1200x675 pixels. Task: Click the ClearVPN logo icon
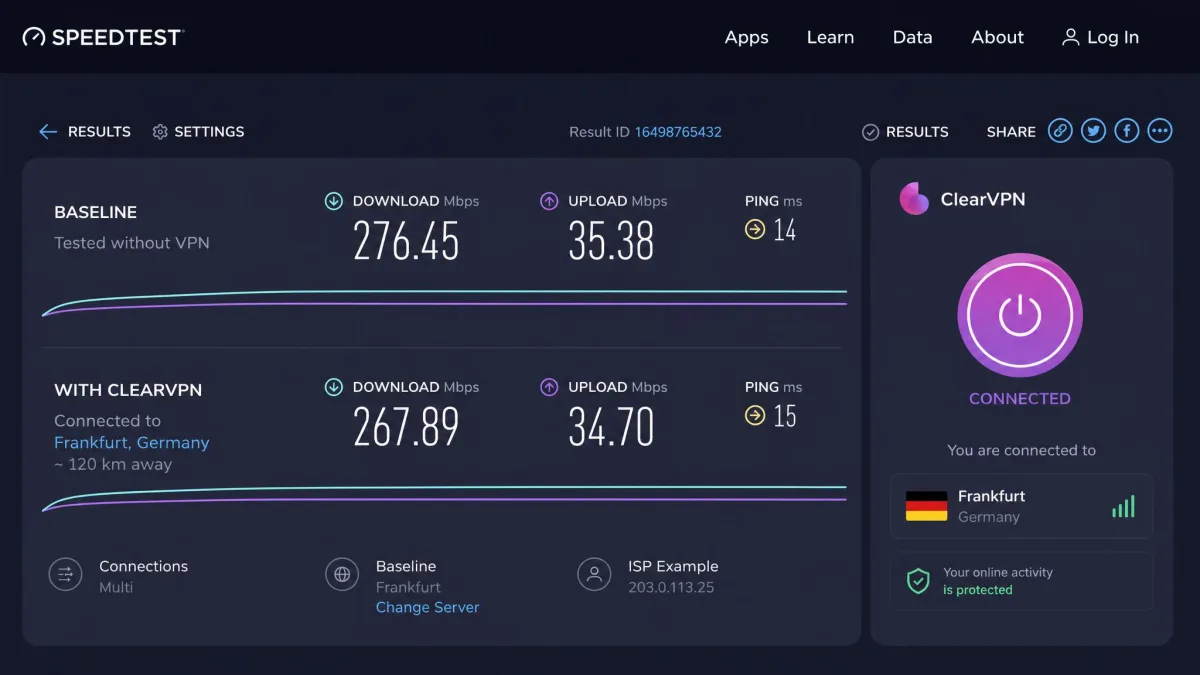(x=914, y=199)
